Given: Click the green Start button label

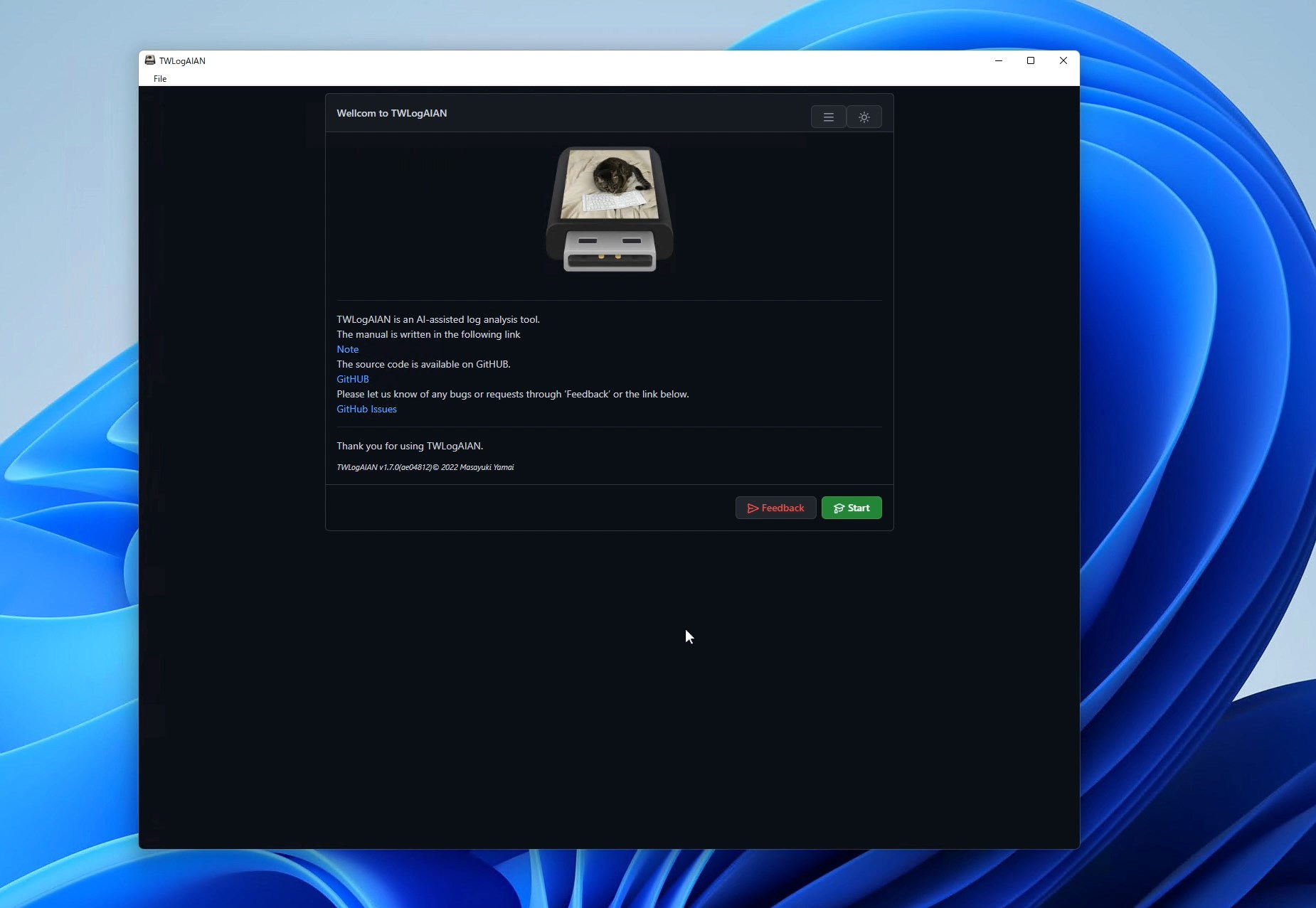Looking at the screenshot, I should click(859, 508).
